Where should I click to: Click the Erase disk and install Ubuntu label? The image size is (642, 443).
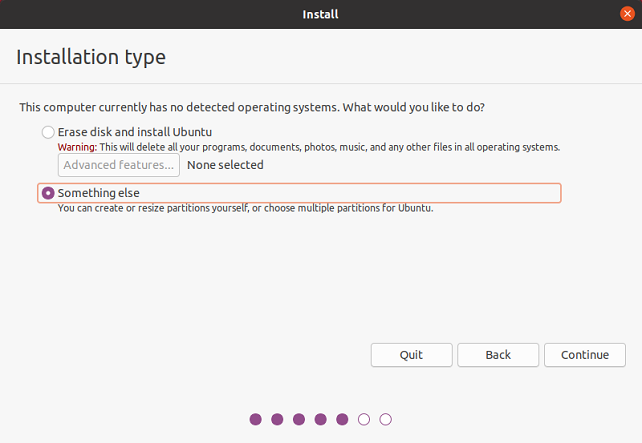[x=135, y=132]
